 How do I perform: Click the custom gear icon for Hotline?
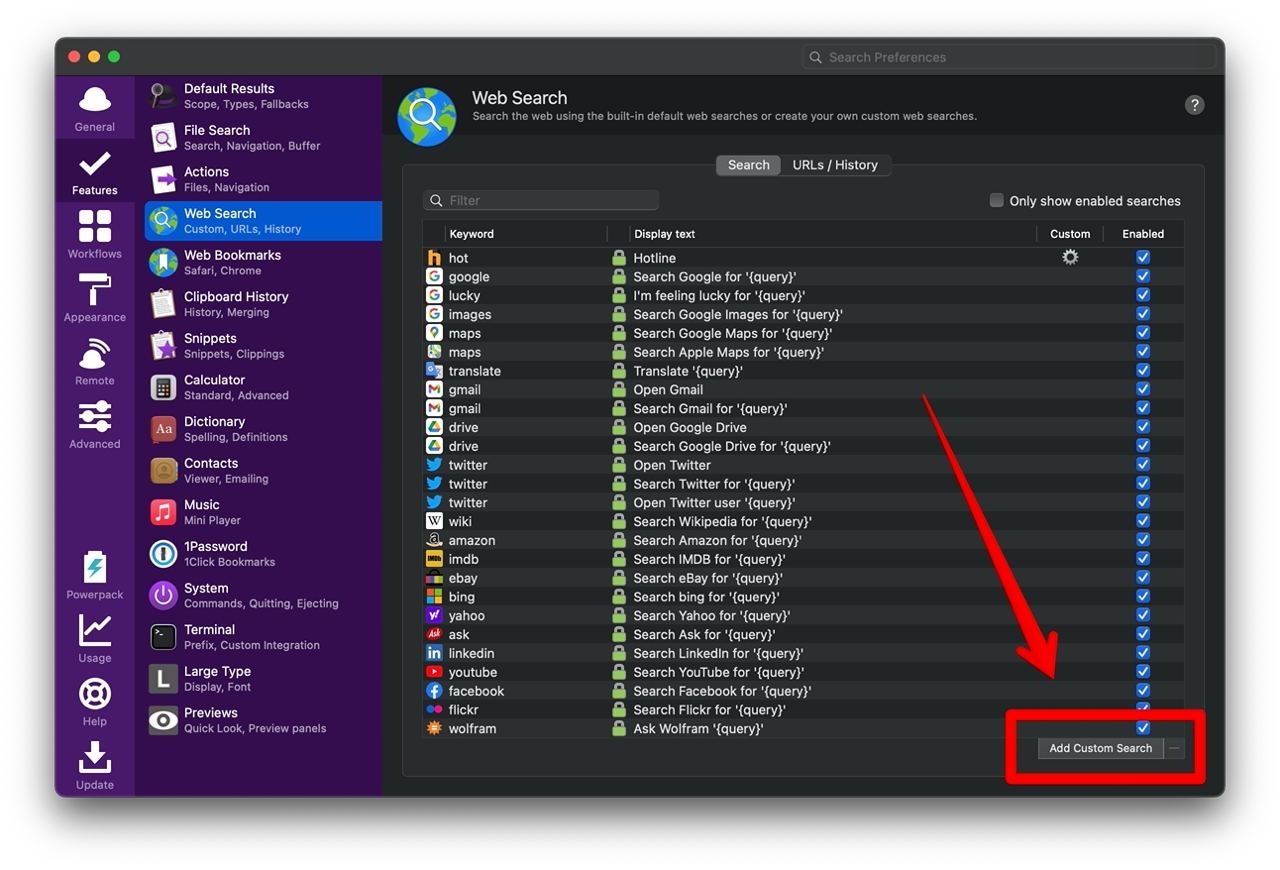pos(1070,258)
